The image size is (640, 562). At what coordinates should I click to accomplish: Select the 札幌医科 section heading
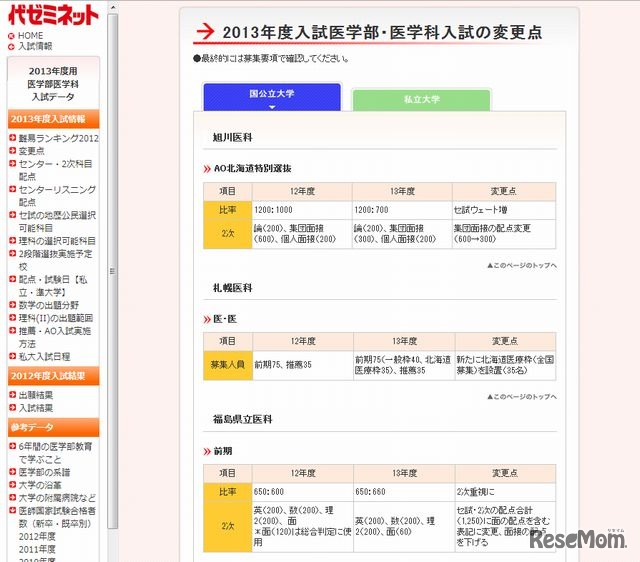click(233, 288)
